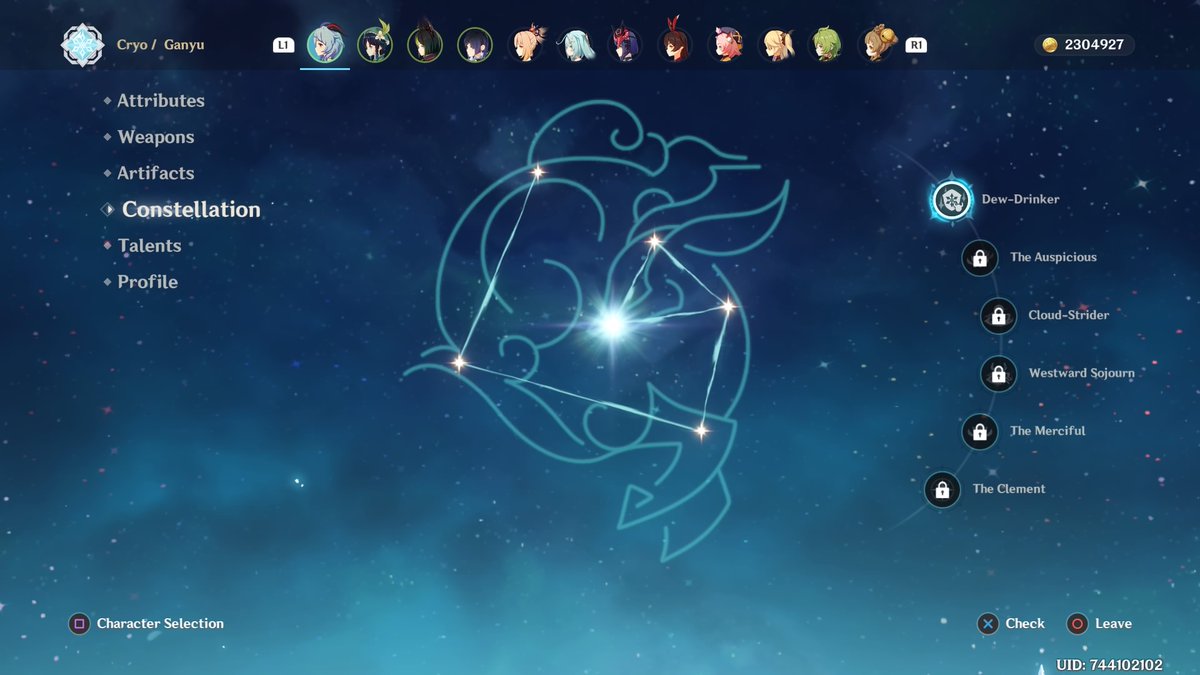Click the bright central constellation star
Image resolution: width=1200 pixels, height=675 pixels.
[x=612, y=323]
